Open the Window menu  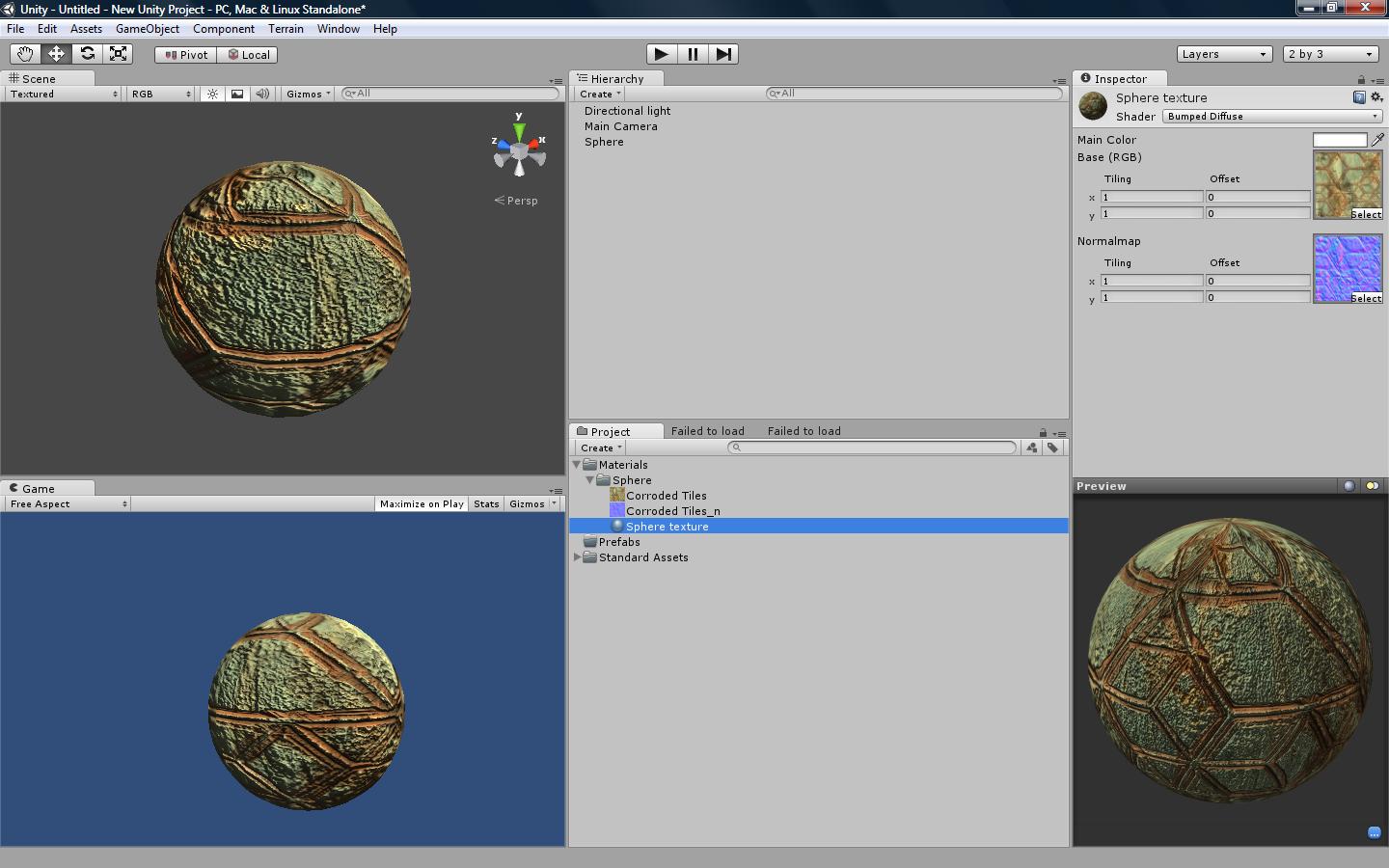tap(339, 29)
